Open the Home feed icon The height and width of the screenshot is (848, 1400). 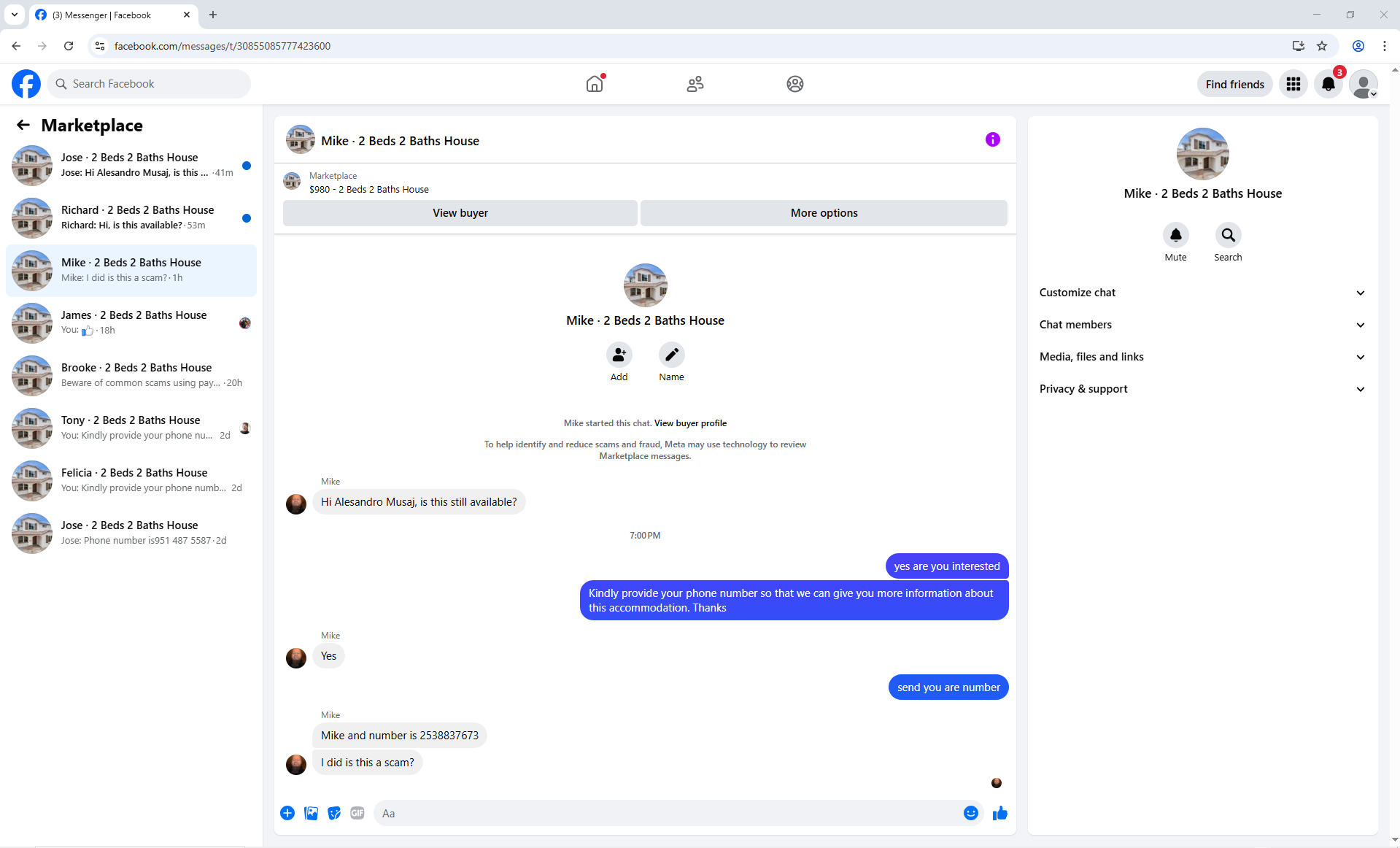point(595,84)
